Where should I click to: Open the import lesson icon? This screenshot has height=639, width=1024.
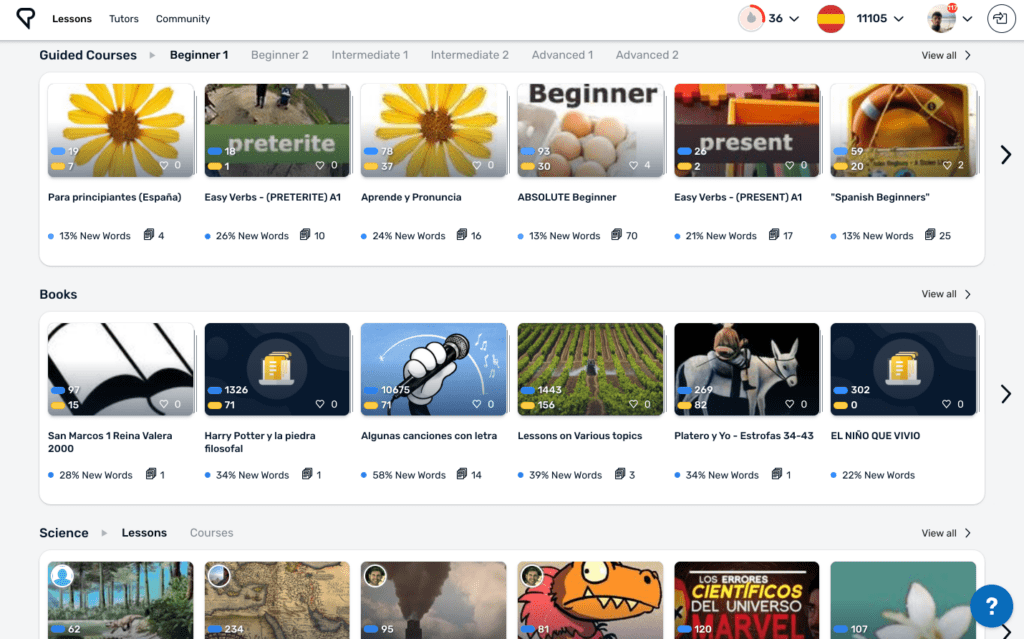[x=1000, y=18]
